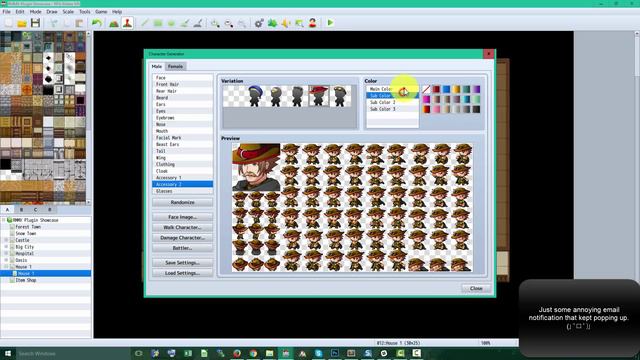The image size is (640, 360).
Task: Select the Male tab
Action: point(157,67)
